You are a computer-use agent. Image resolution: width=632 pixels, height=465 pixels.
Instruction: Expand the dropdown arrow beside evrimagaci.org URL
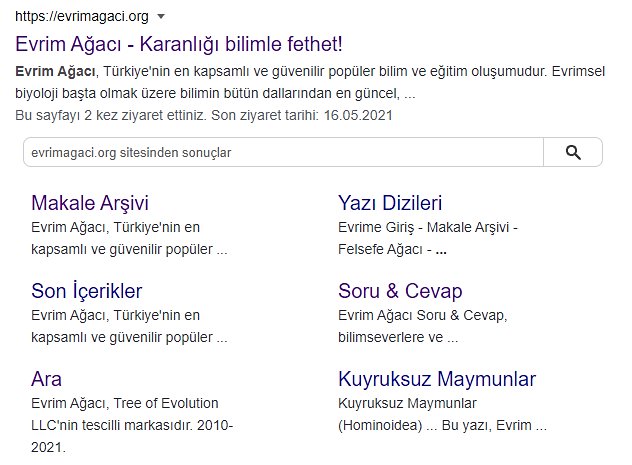point(162,17)
